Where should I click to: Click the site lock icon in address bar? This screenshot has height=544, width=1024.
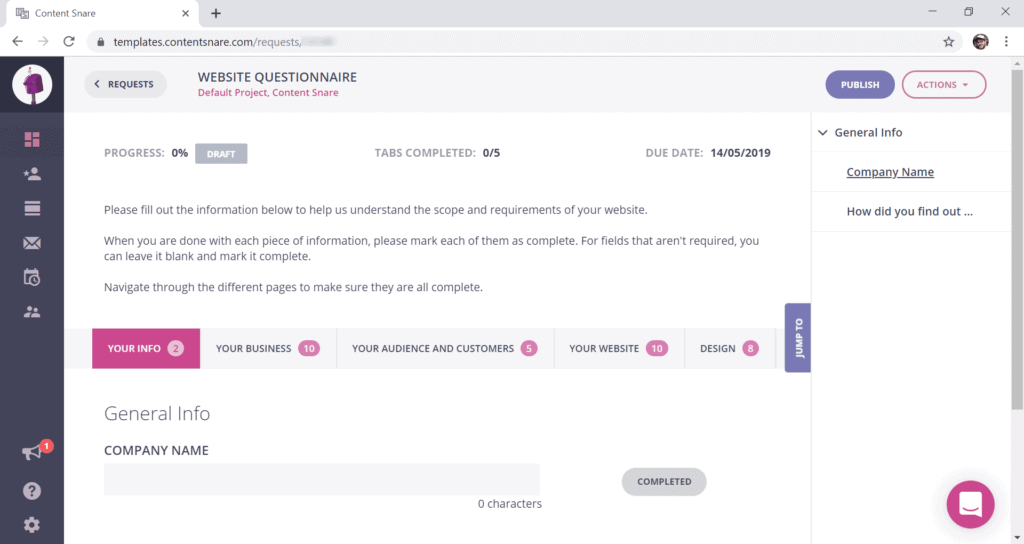(x=100, y=42)
